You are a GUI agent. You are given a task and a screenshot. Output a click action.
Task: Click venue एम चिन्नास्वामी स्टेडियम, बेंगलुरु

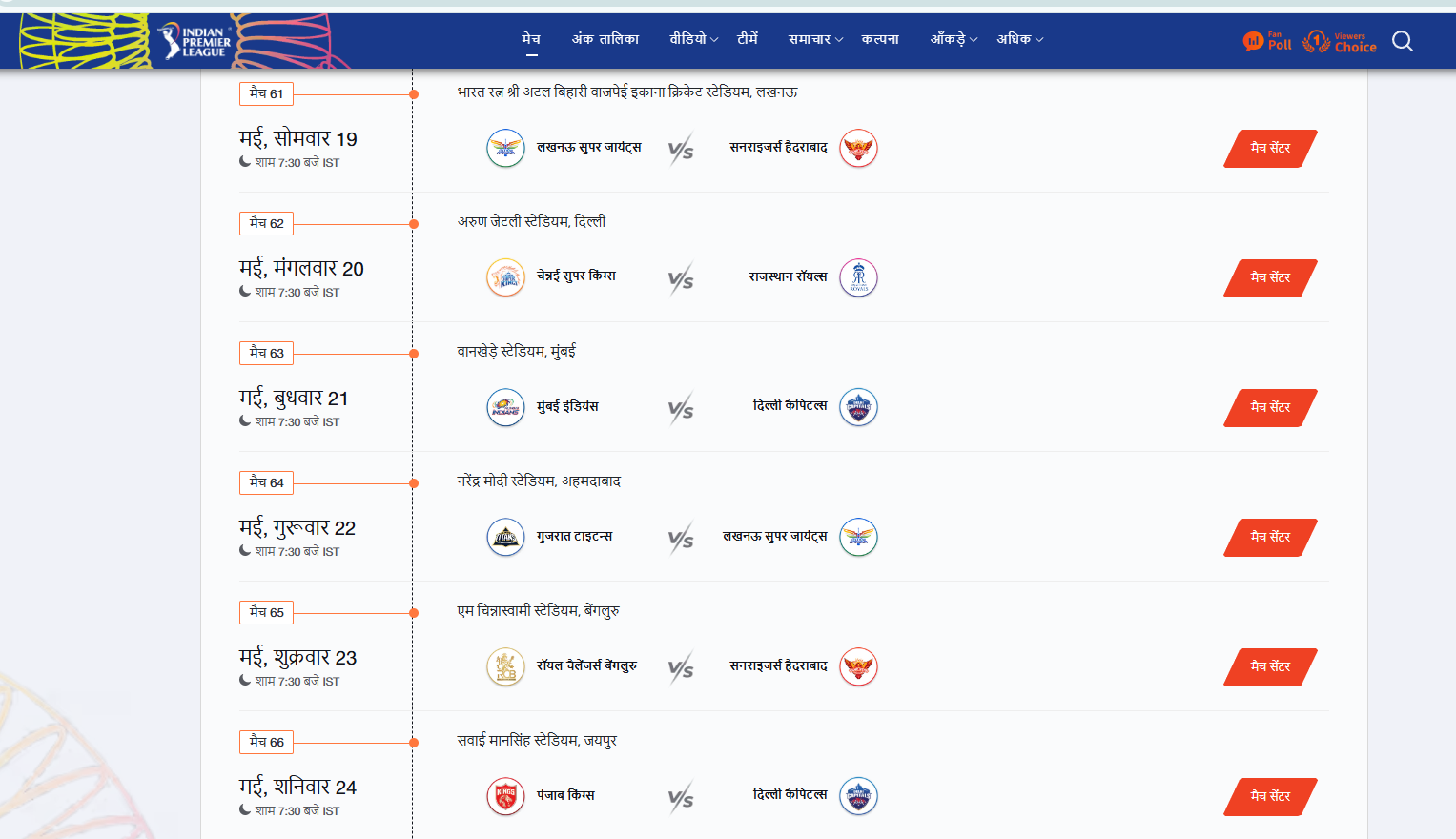(x=538, y=611)
